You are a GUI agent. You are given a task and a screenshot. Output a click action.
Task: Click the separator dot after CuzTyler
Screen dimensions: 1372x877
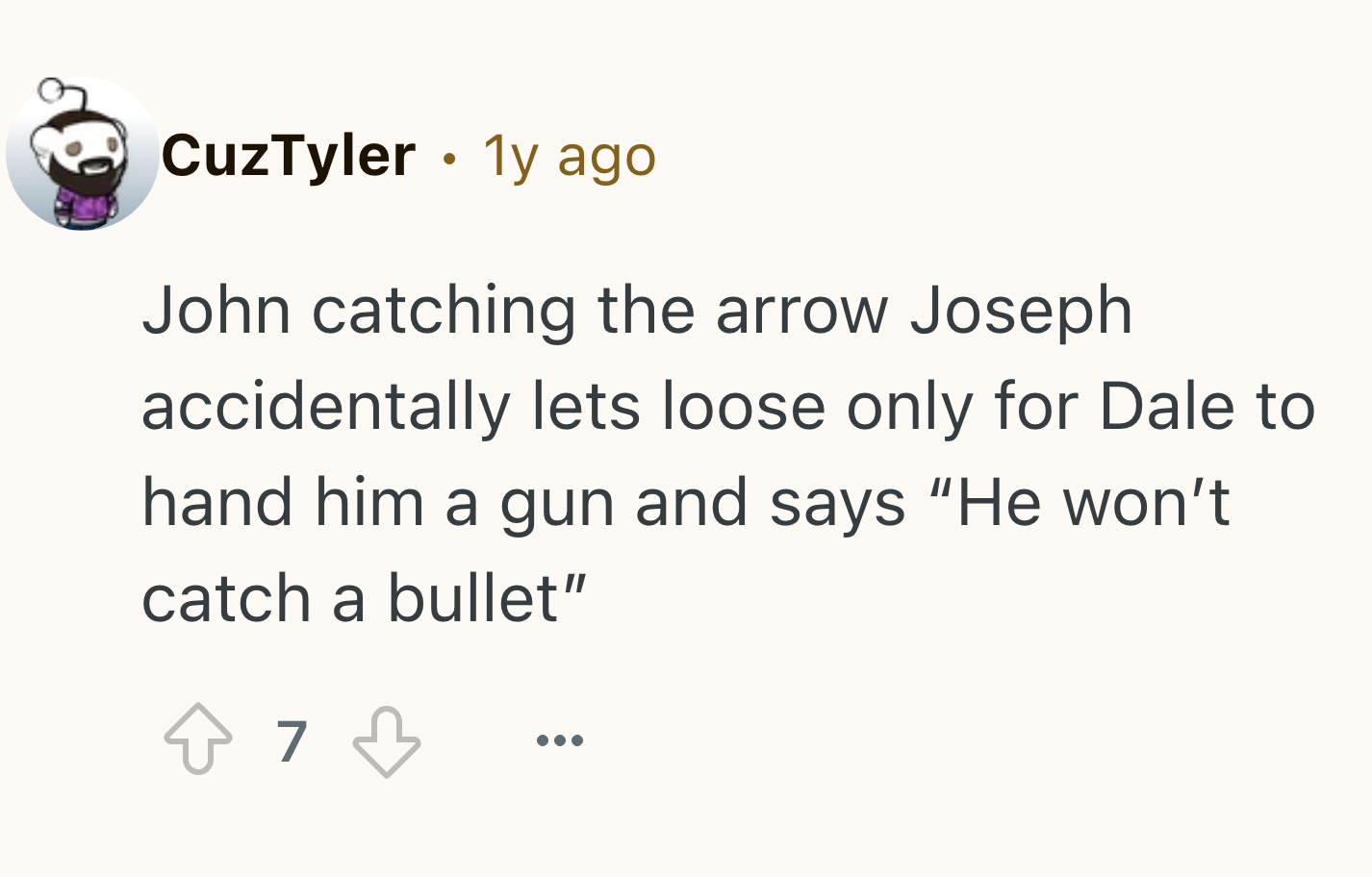click(448, 159)
